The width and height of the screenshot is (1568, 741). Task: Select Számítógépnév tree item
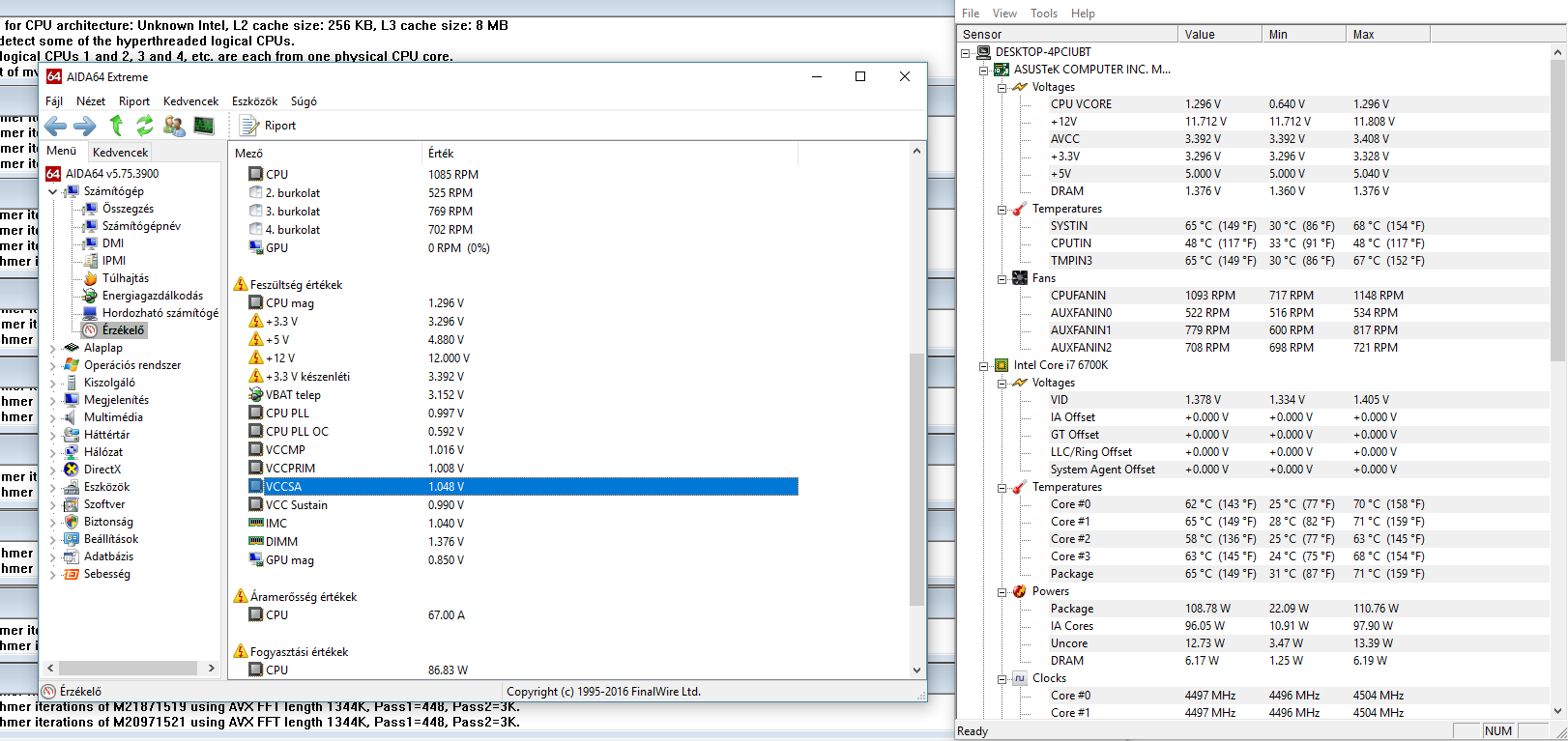tap(141, 226)
